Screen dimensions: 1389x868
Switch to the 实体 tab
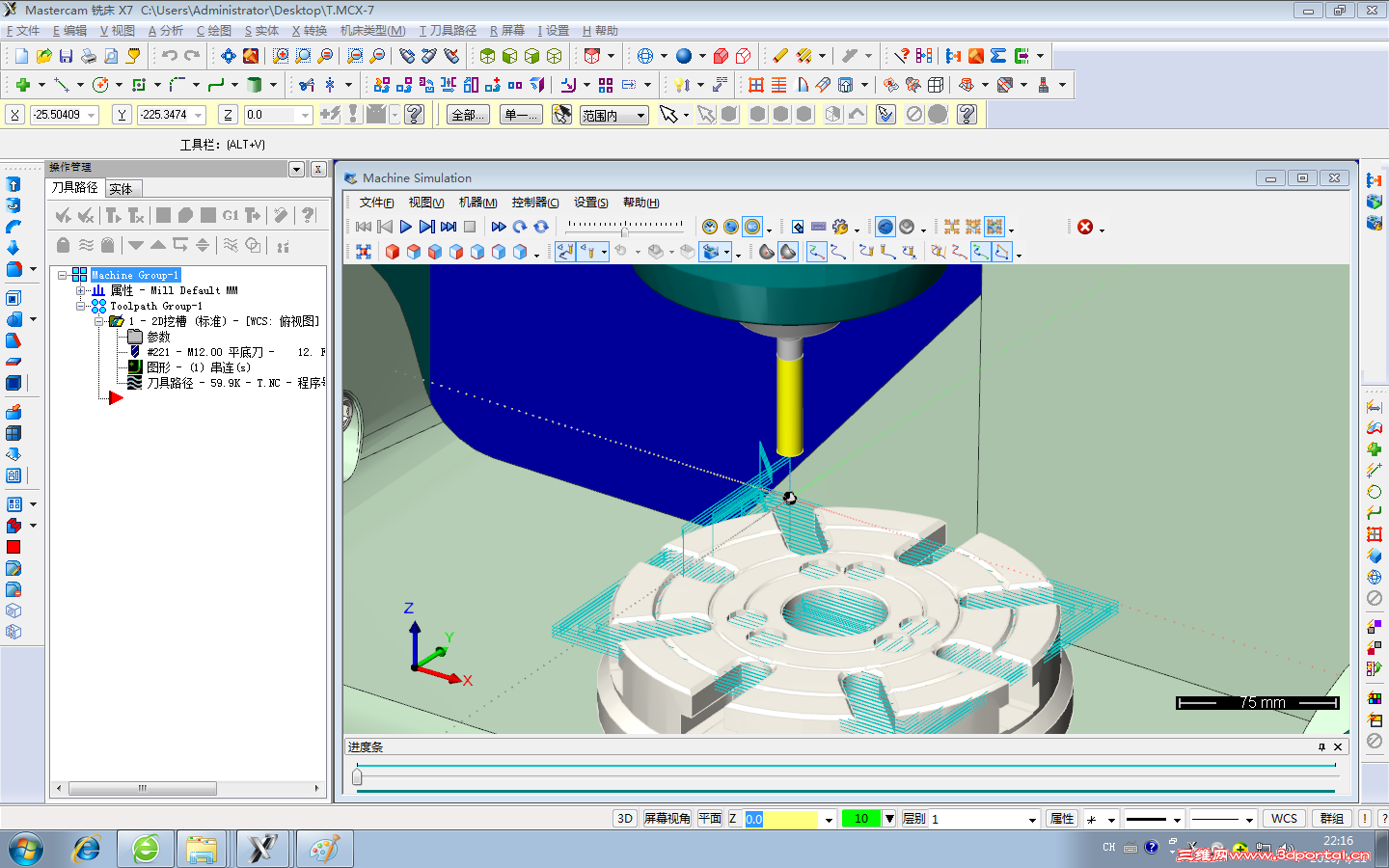pos(122,189)
